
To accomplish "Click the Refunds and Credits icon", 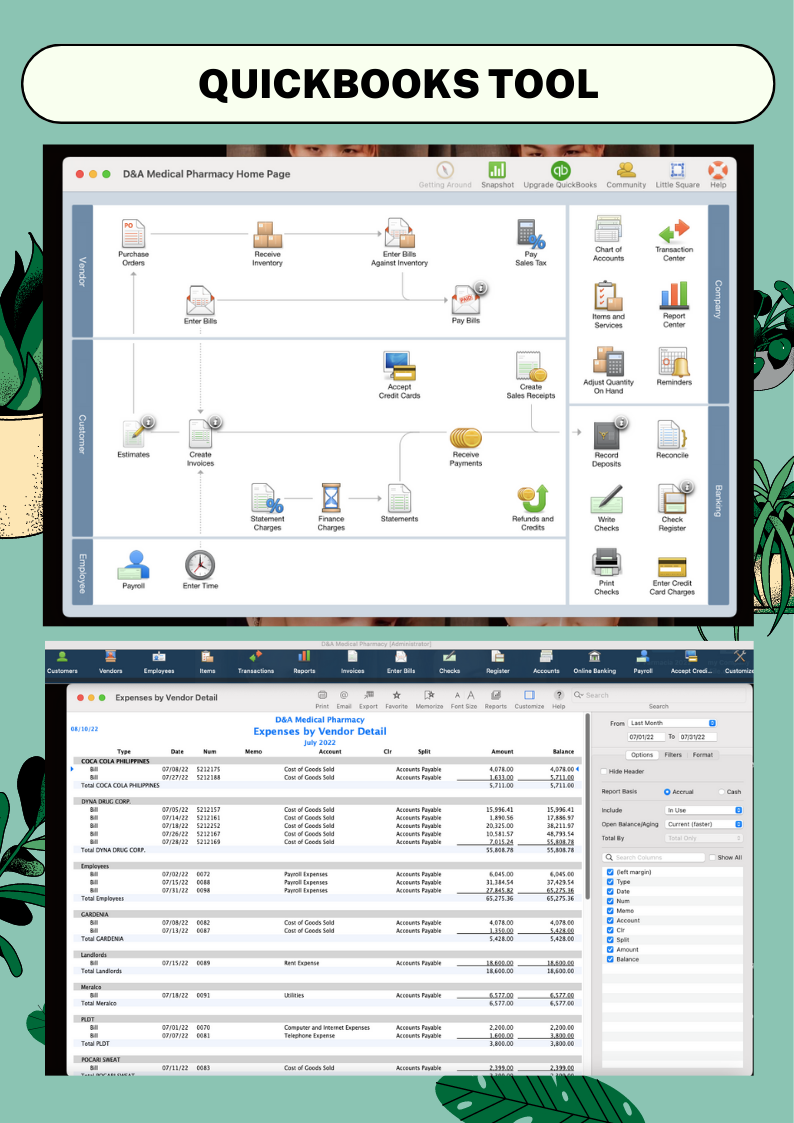I will [533, 499].
